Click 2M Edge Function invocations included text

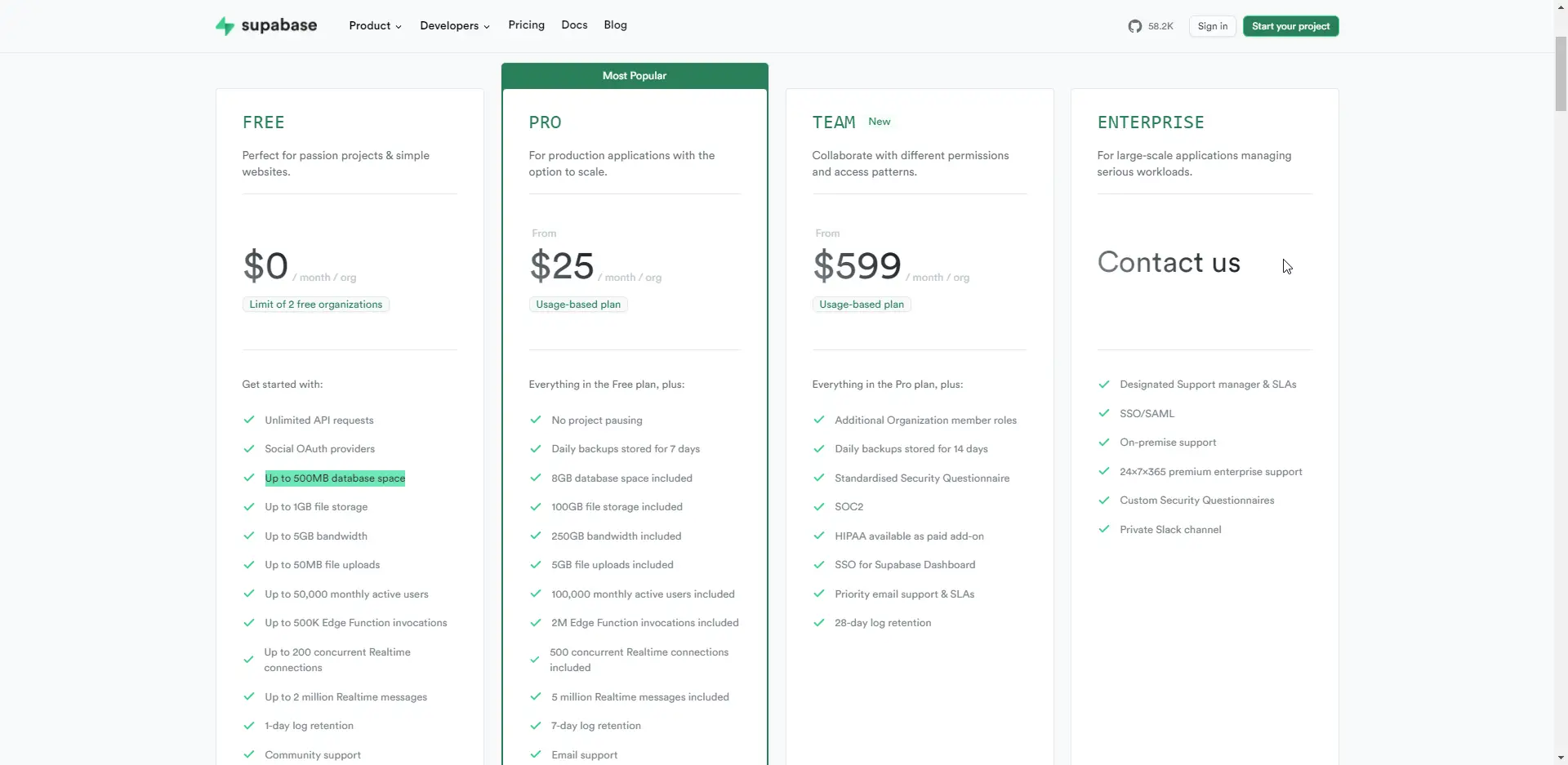click(645, 622)
